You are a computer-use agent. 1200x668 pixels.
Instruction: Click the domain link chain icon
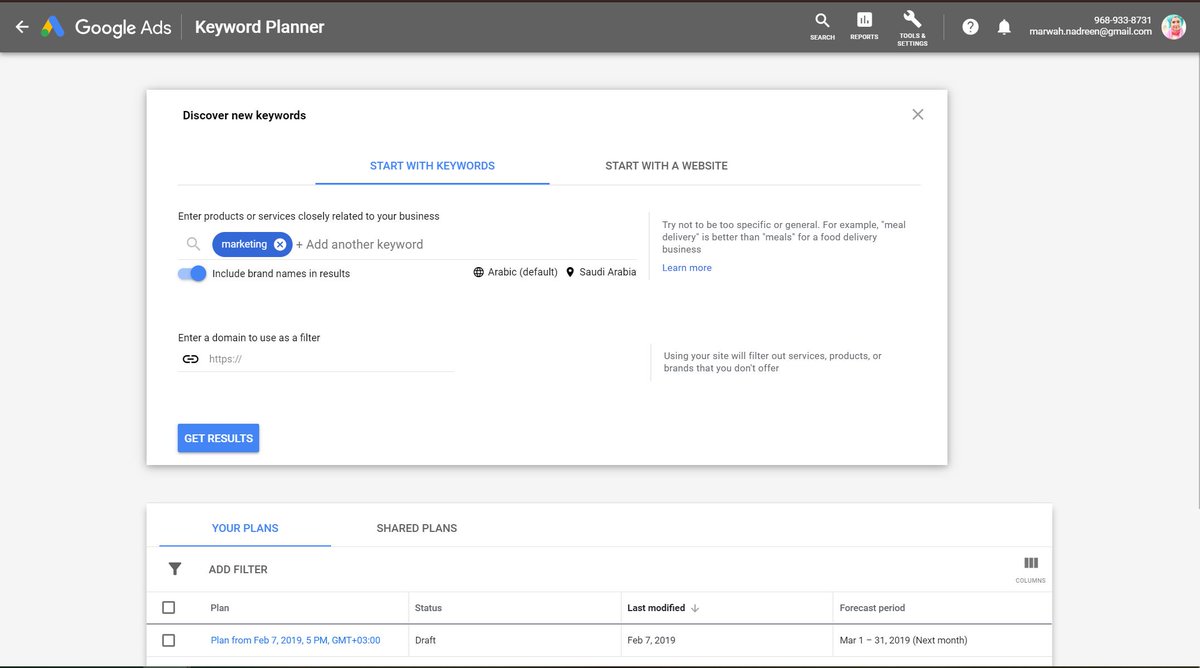[x=190, y=359]
